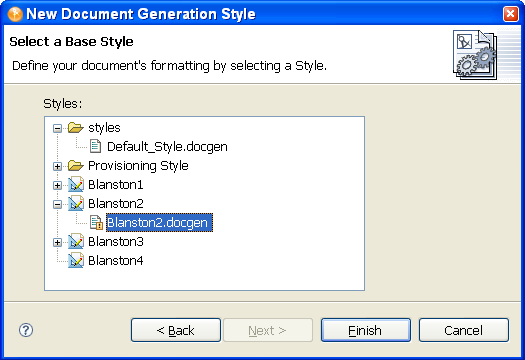Click the locked Blanston2.docgen file icon
The image size is (525, 360).
click(x=96, y=223)
